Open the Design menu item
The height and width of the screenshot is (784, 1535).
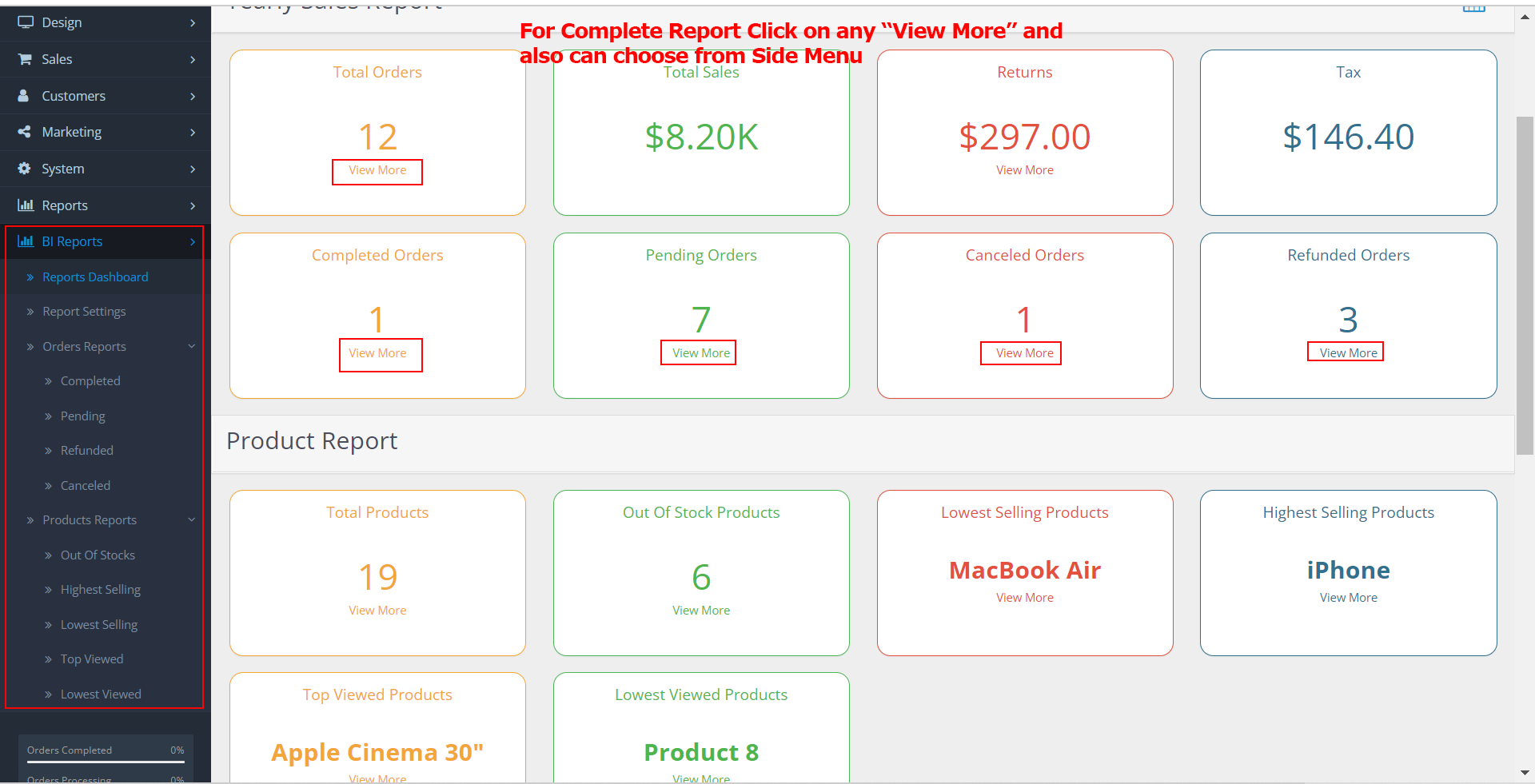click(x=106, y=22)
